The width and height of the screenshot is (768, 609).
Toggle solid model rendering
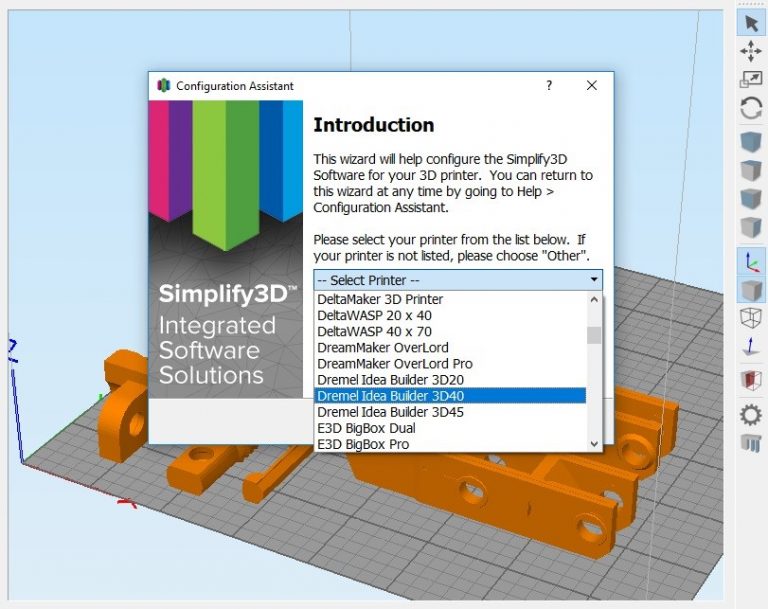coord(751,290)
